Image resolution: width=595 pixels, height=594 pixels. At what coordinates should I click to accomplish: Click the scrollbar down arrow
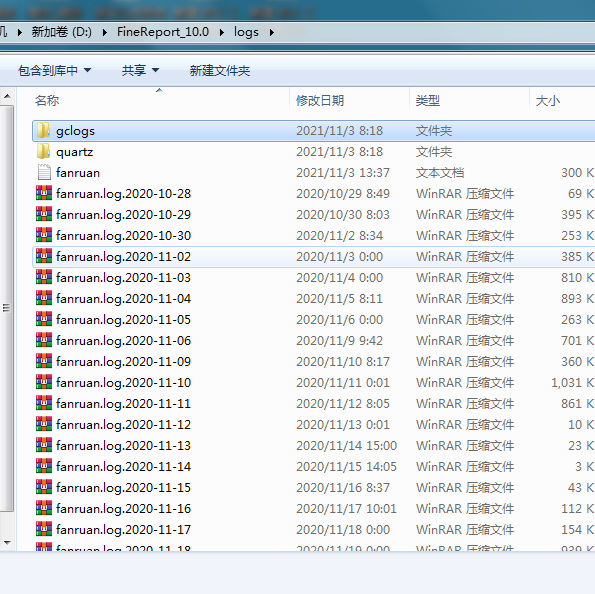7,543
